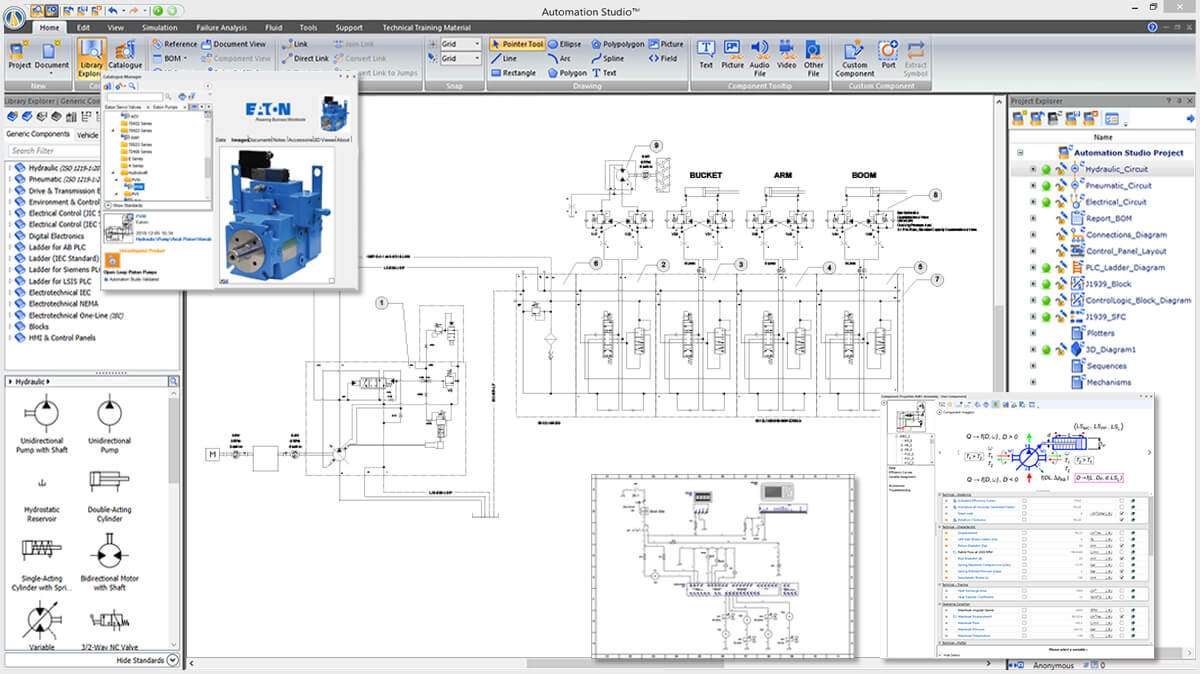Select the Rectangle drawing tool
This screenshot has height=674, width=1200.
pyautogui.click(x=513, y=73)
